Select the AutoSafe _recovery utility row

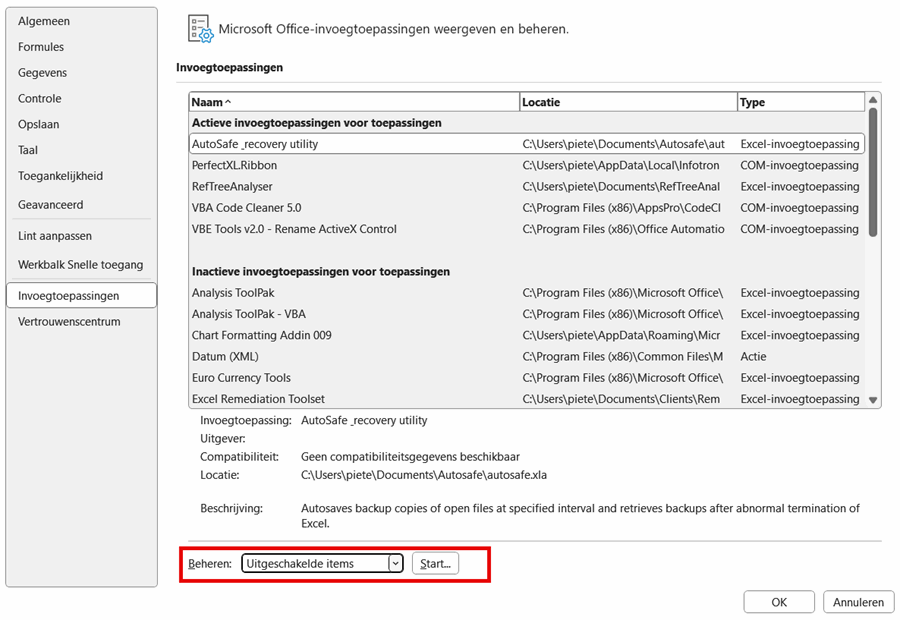(x=526, y=144)
